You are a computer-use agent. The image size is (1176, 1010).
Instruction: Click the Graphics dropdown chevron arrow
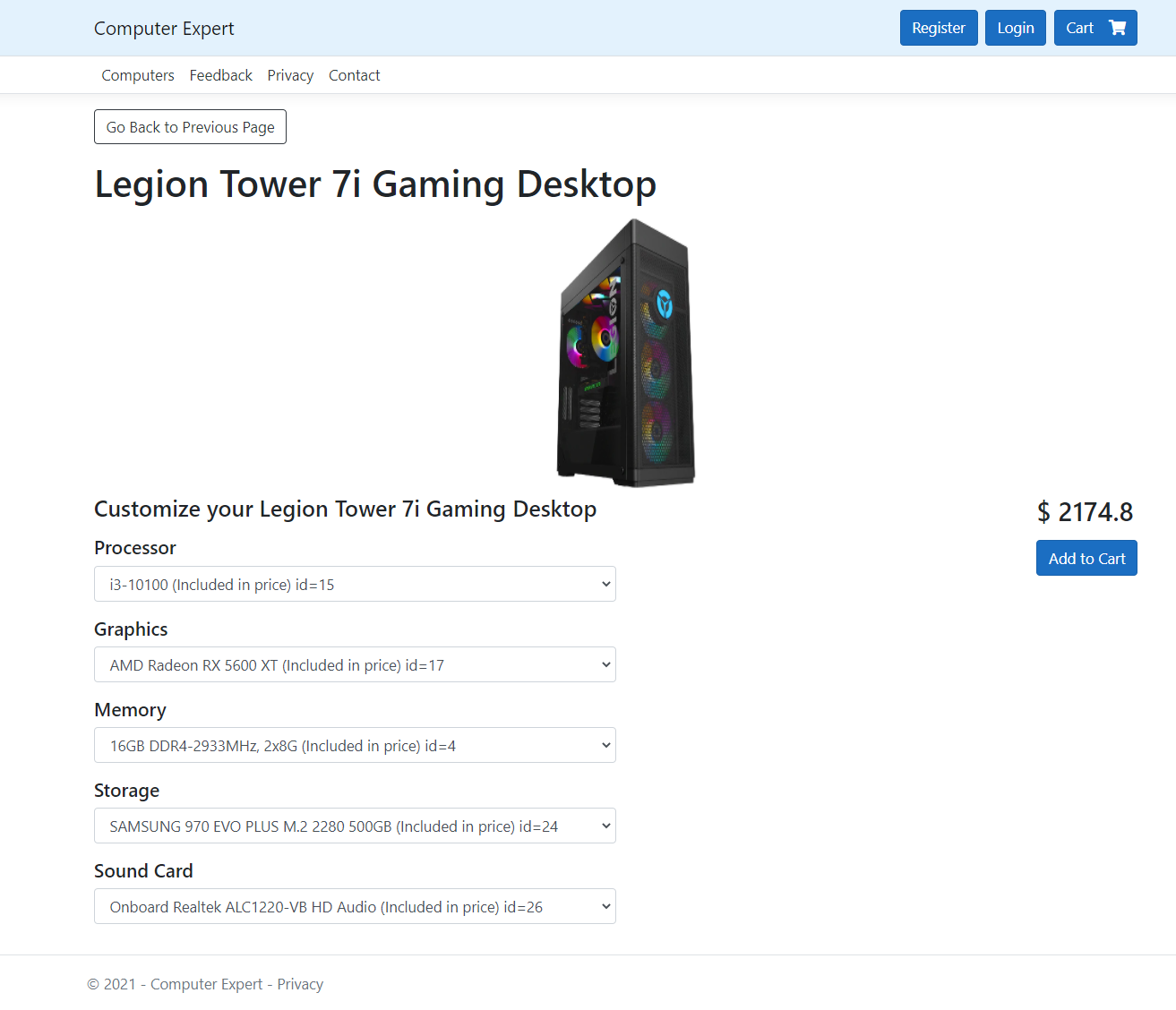tap(606, 665)
